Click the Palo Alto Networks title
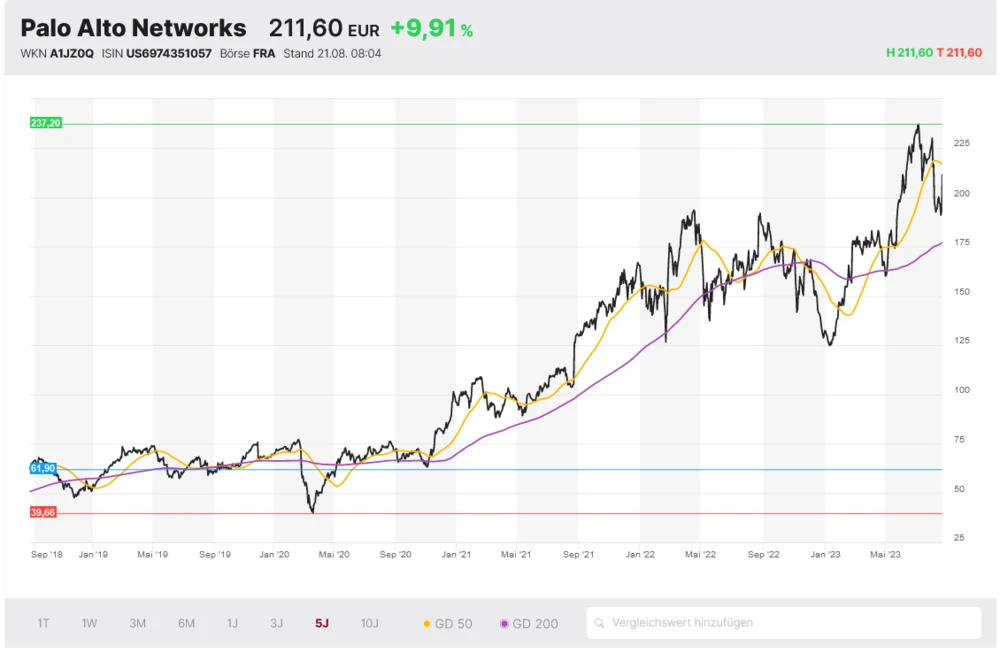This screenshot has height=653, width=1000. [x=133, y=28]
